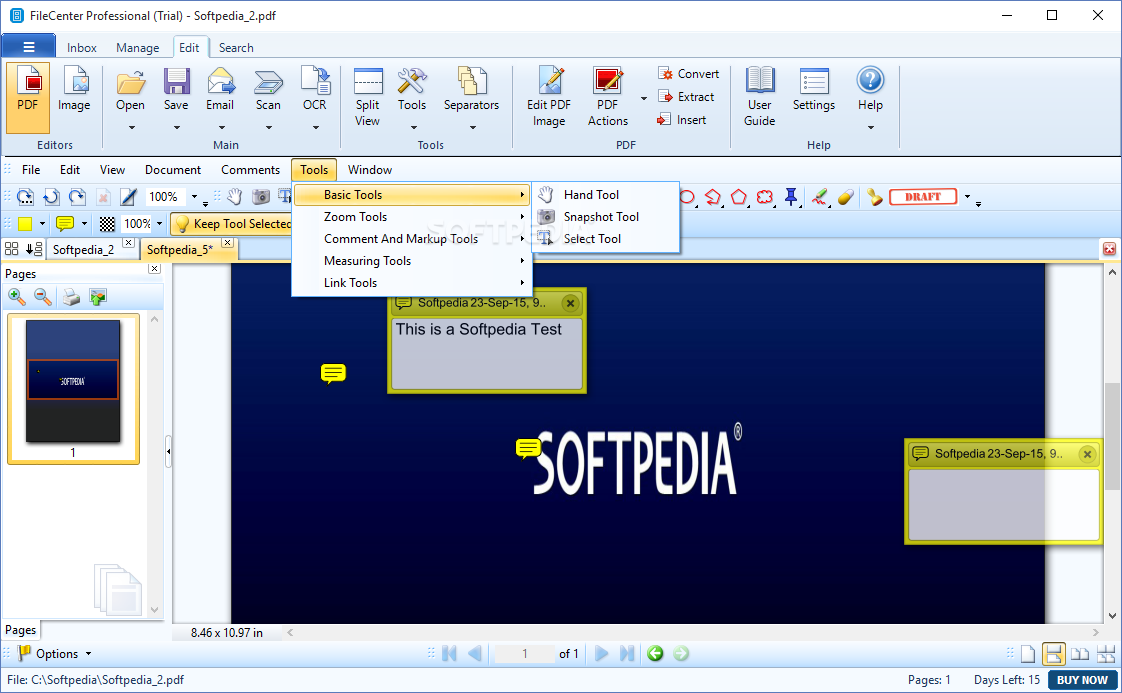Click the yellow fill color swatch
The height and width of the screenshot is (693, 1122).
(25, 224)
